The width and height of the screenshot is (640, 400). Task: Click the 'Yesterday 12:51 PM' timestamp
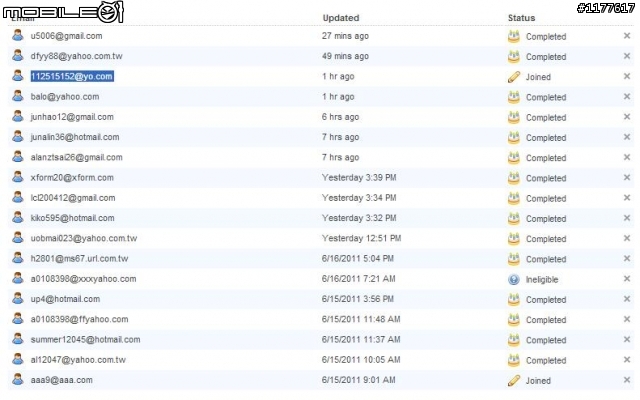[361, 238]
